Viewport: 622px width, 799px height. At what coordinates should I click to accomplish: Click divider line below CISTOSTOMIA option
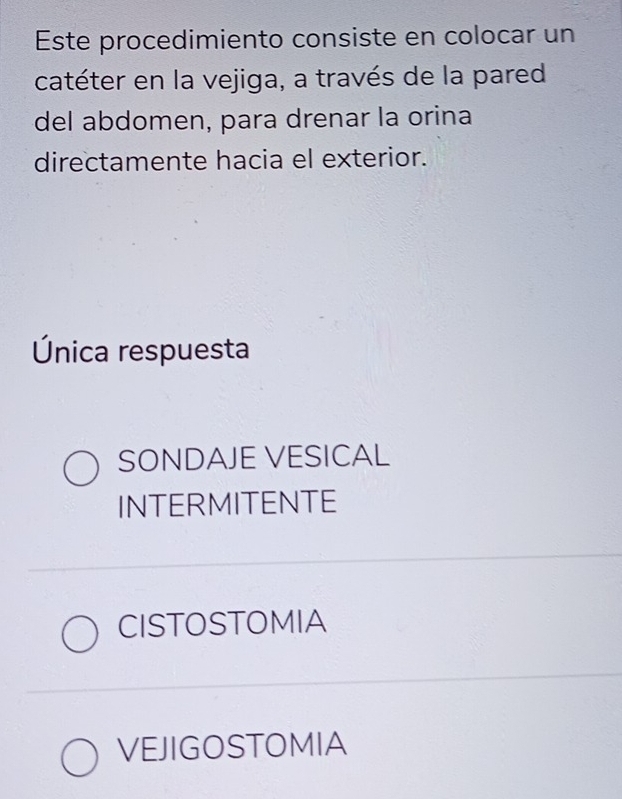pos(324,683)
